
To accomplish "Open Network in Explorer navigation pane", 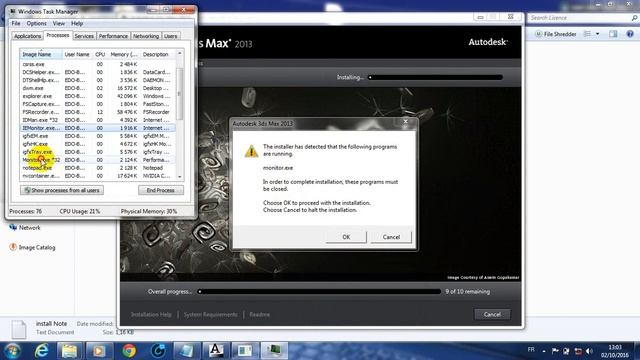I will pos(25,228).
